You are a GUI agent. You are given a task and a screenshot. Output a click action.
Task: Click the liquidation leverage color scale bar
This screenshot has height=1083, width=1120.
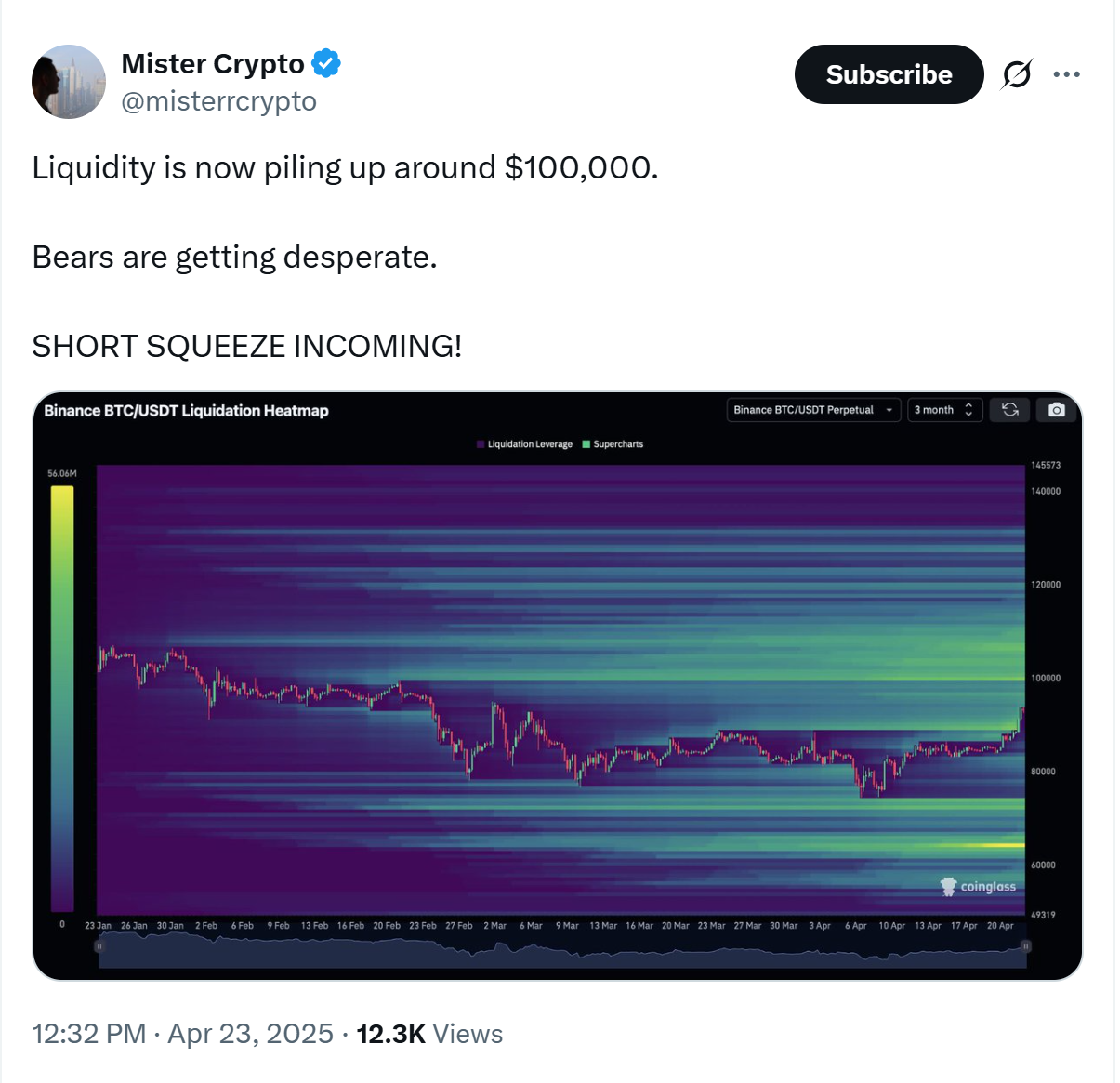click(62, 697)
